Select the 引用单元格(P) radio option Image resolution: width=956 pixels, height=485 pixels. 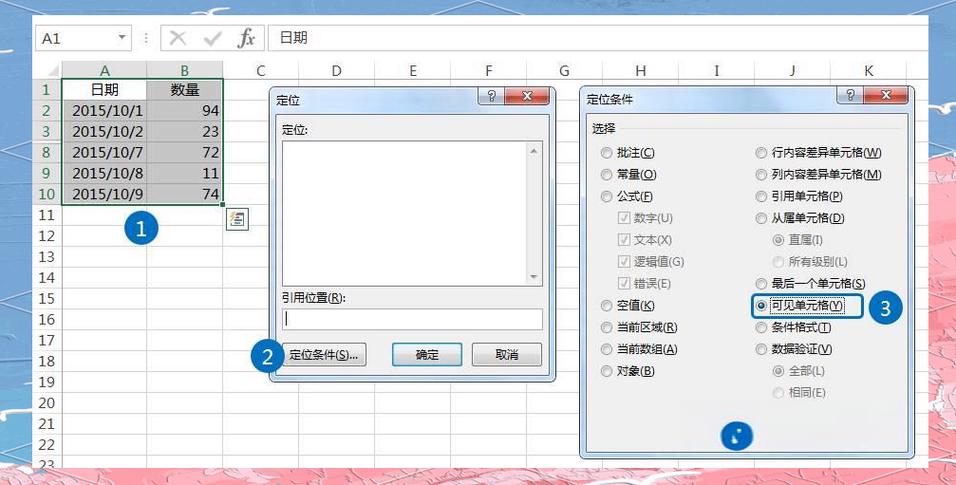click(x=799, y=196)
